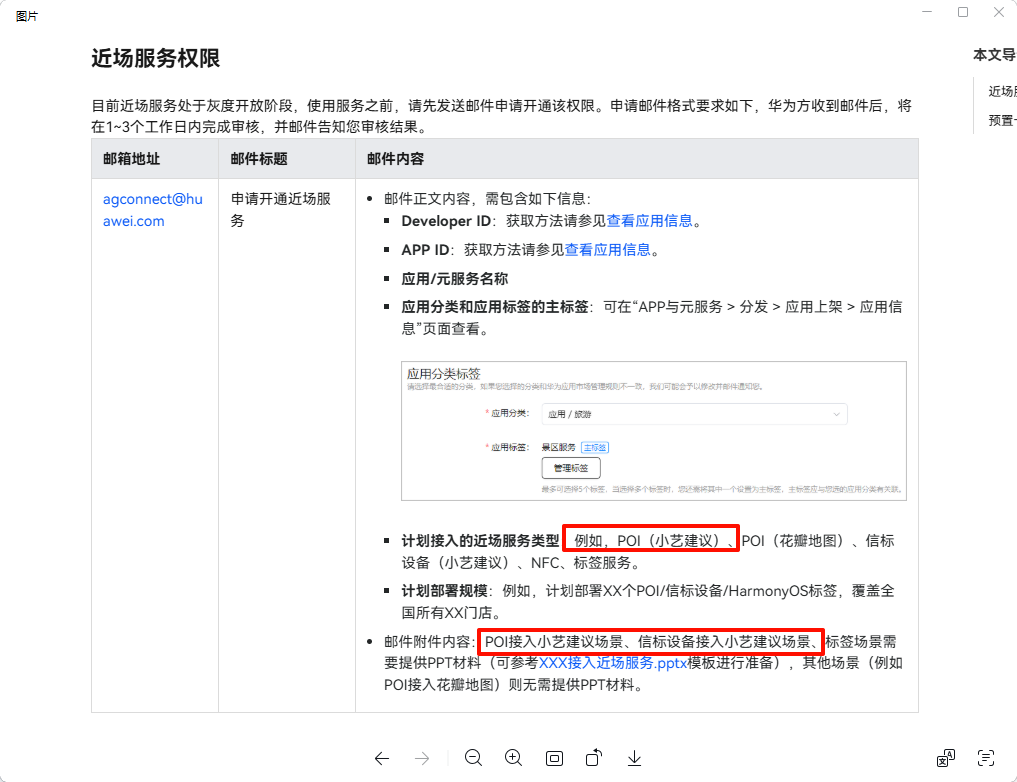Click the fit-to-window icon
The image size is (1017, 782).
[554, 758]
